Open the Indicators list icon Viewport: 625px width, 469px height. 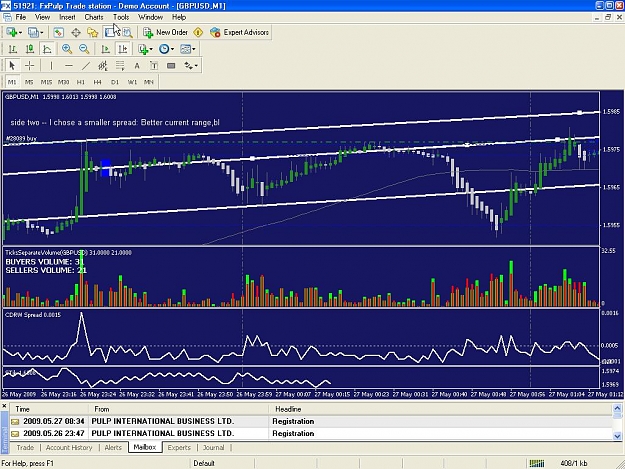click(x=143, y=49)
